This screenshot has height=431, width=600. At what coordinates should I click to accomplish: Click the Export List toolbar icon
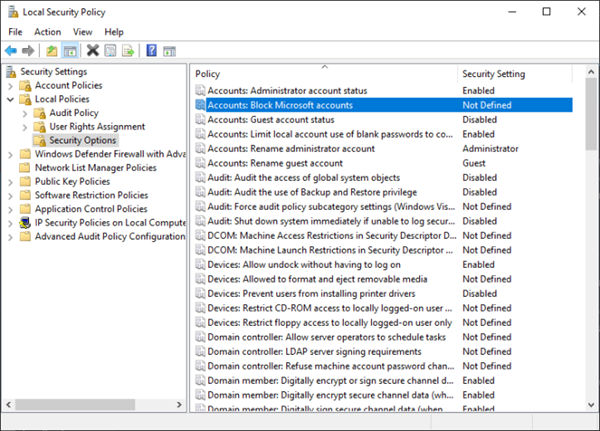(x=126, y=50)
